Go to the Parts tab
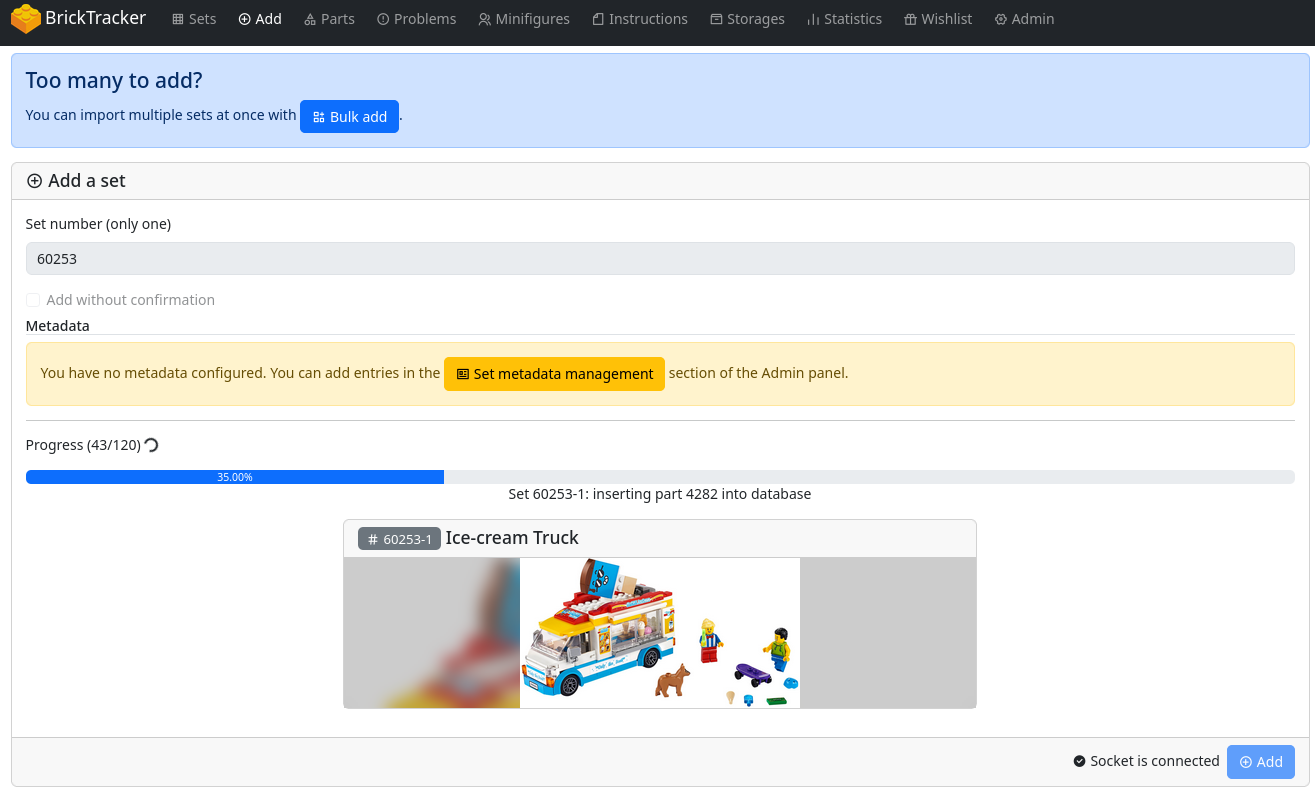The height and width of the screenshot is (800, 1315). click(x=329, y=19)
